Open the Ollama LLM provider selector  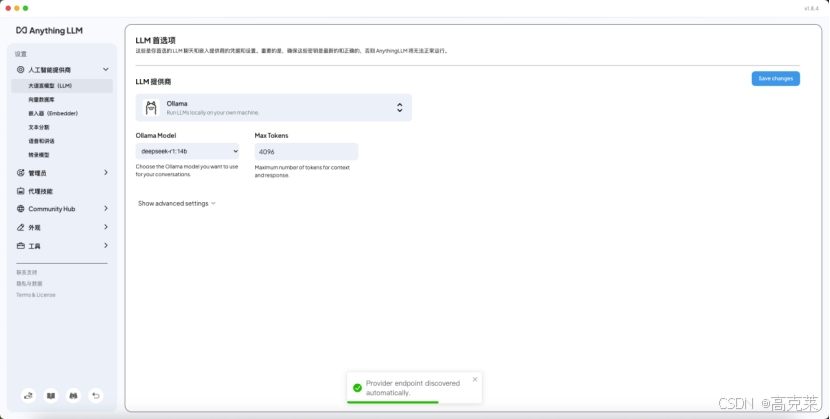click(x=274, y=107)
